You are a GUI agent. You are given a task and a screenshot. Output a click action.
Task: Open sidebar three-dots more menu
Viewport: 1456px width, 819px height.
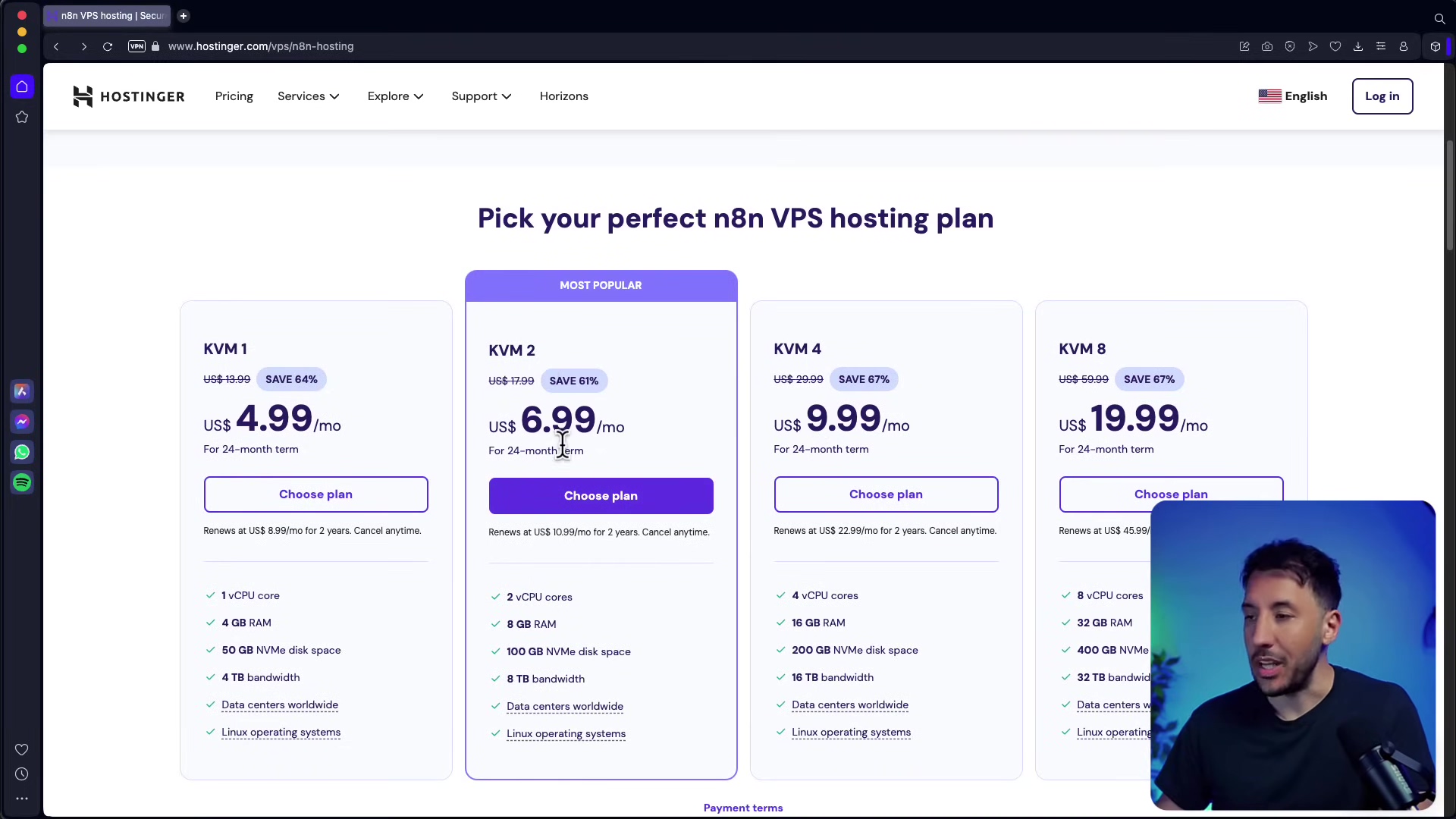click(22, 799)
